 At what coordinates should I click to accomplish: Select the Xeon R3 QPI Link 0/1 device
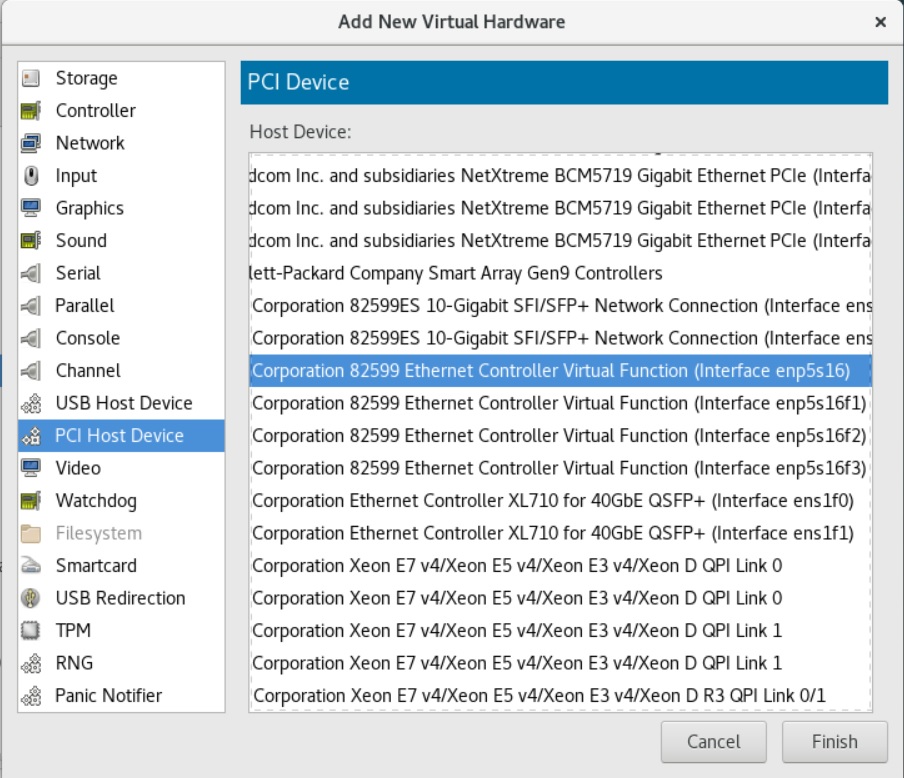[x=560, y=696]
